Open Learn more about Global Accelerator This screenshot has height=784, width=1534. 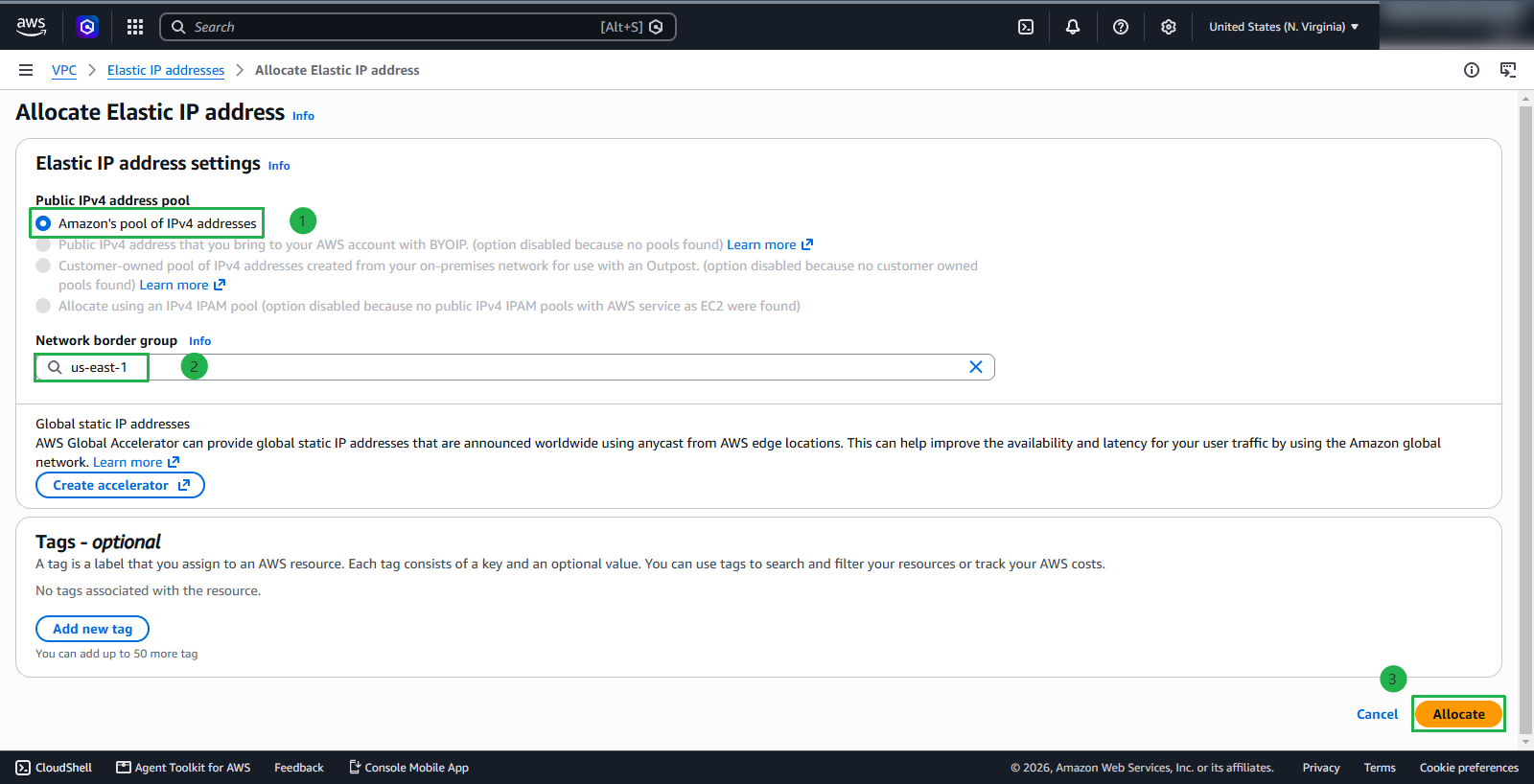coord(136,462)
